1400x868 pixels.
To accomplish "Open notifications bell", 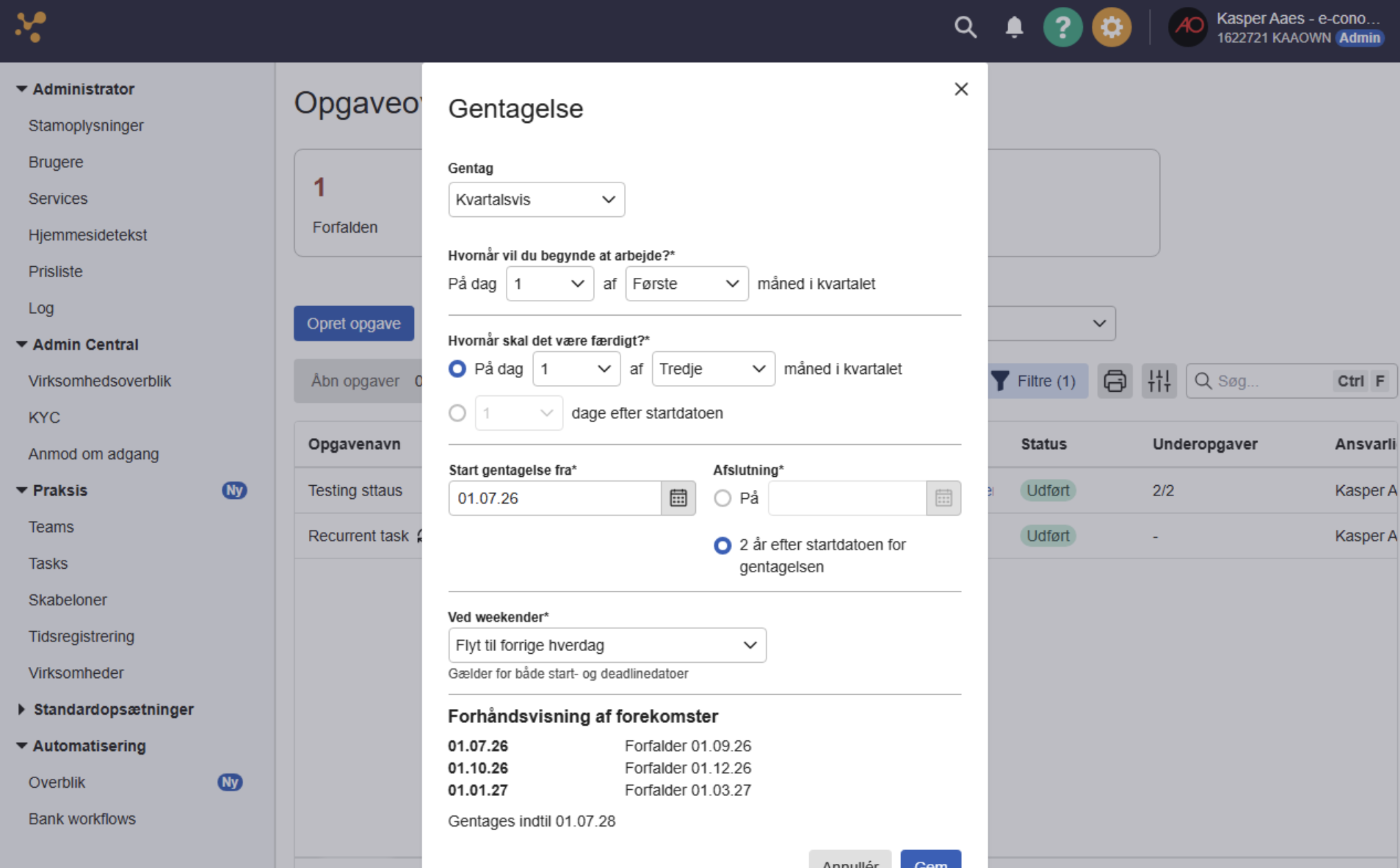I will click(x=1014, y=27).
